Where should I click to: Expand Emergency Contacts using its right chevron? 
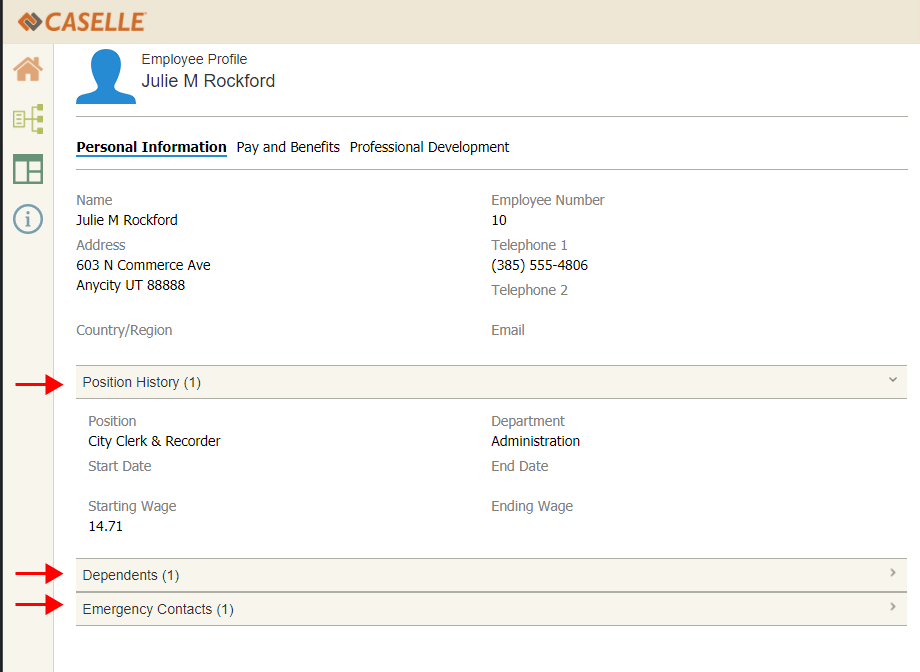click(892, 607)
